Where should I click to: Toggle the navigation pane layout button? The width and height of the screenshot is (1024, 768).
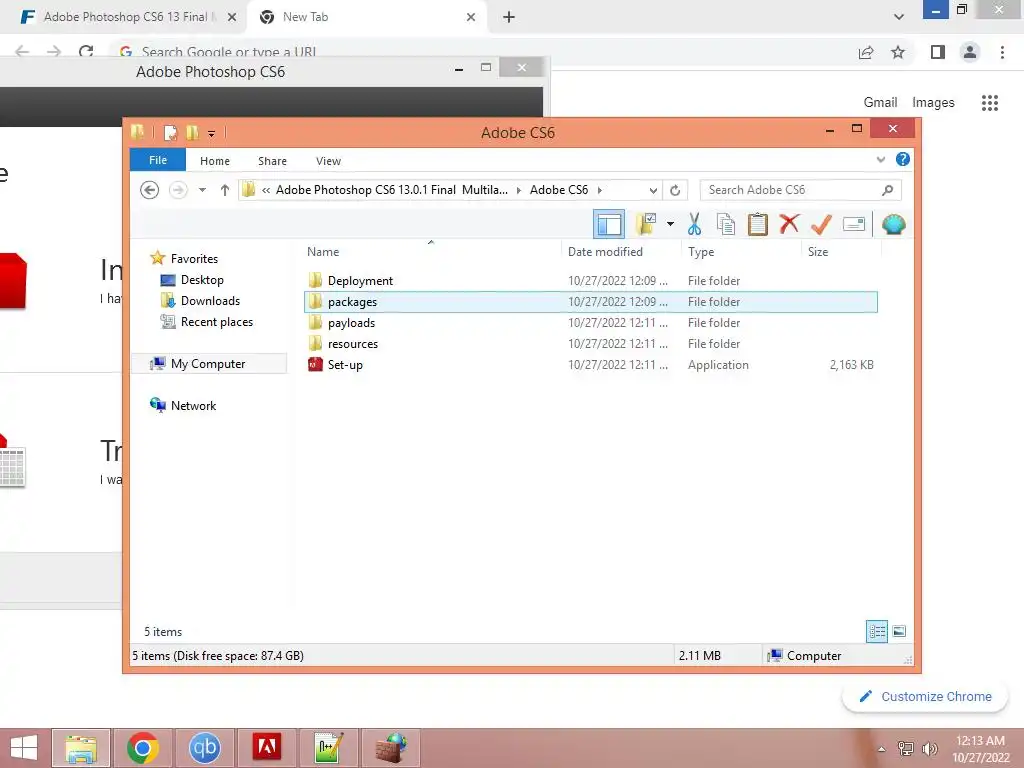pyautogui.click(x=609, y=225)
